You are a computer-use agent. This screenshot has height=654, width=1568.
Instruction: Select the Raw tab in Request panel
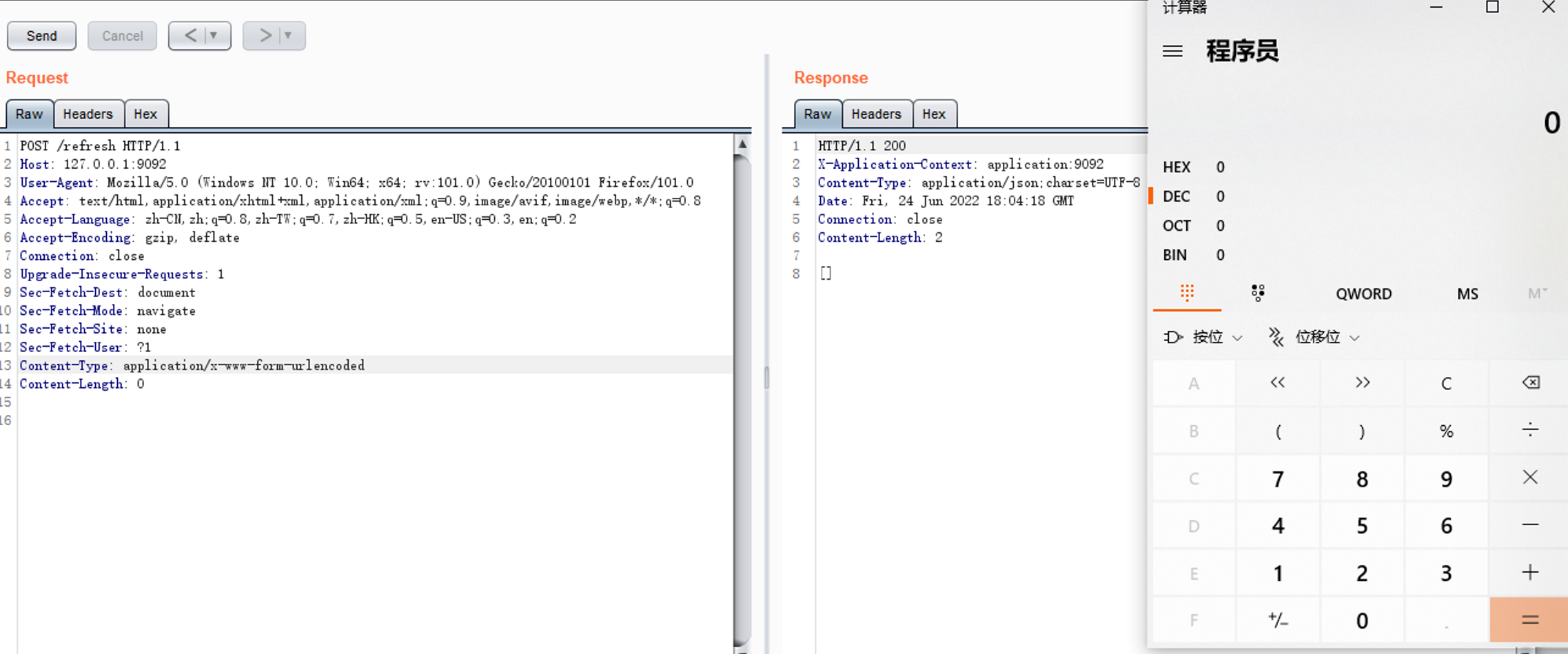tap(30, 114)
